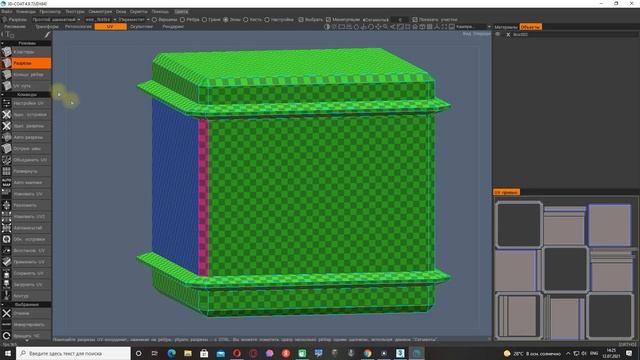The image size is (640, 360).
Task: Toggle the Манипулятор checkbox
Action: click(328, 20)
